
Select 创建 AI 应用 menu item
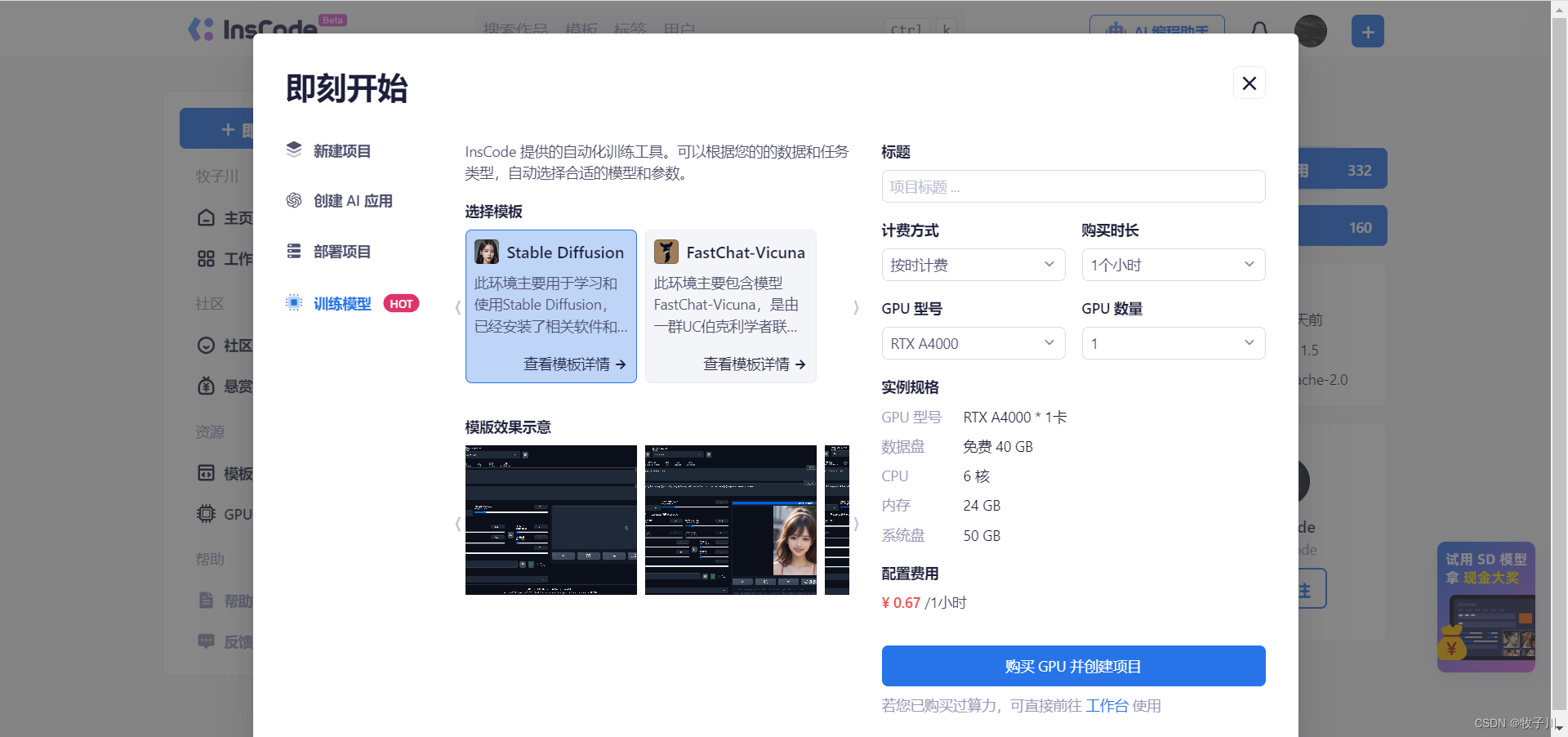pyautogui.click(x=352, y=201)
